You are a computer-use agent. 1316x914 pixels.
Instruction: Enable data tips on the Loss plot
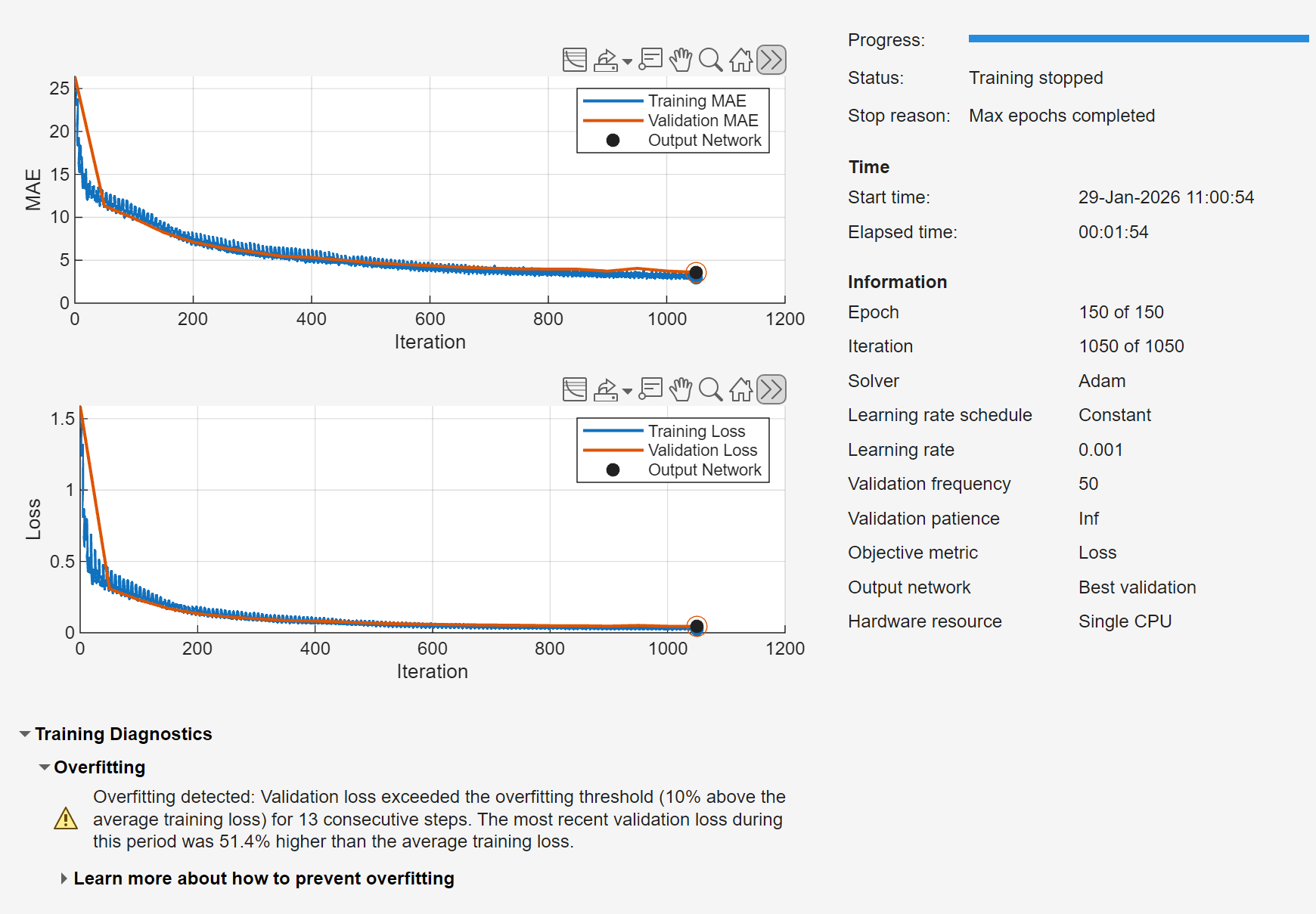tap(650, 389)
